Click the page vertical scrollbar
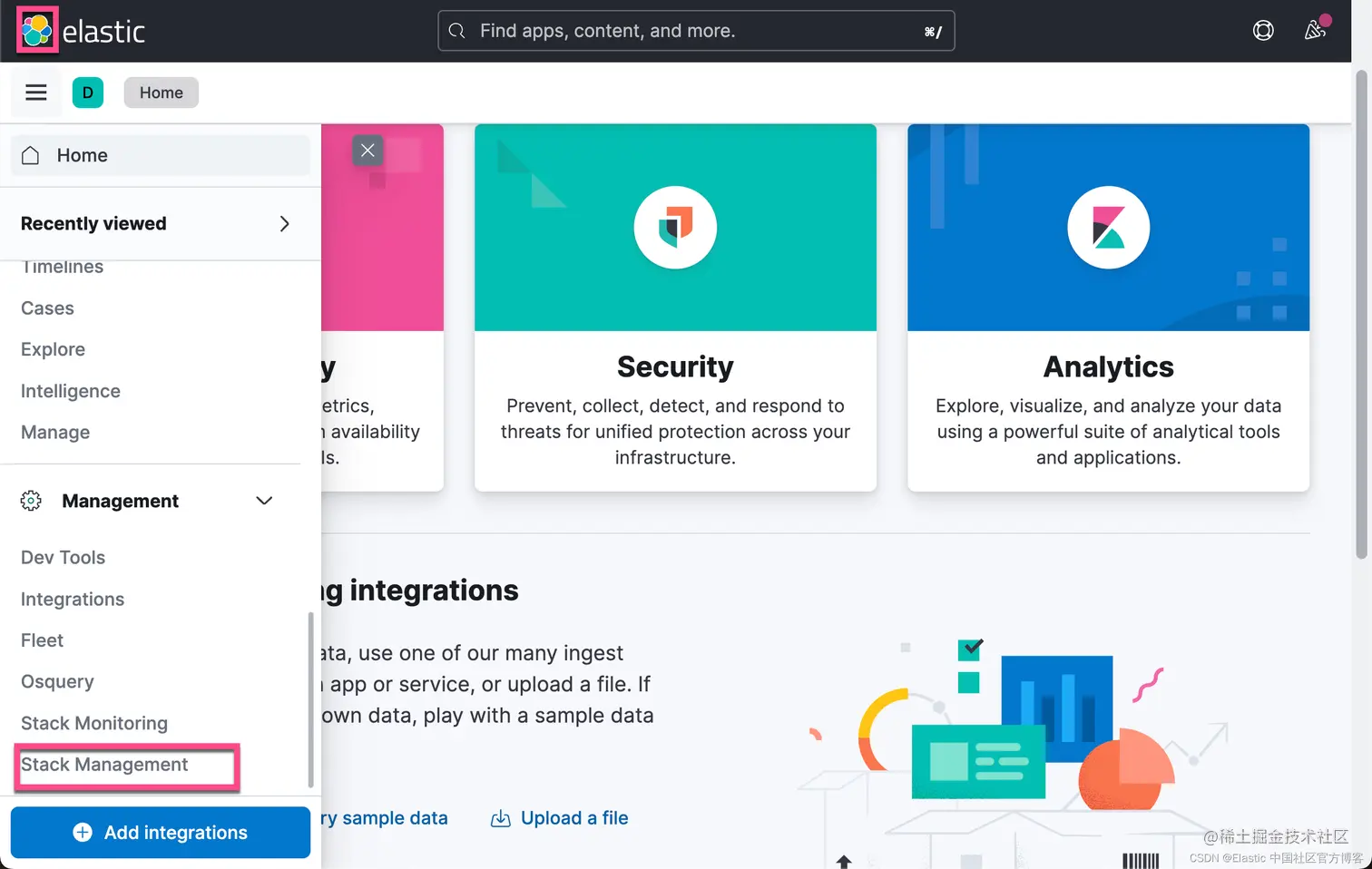 1361,315
